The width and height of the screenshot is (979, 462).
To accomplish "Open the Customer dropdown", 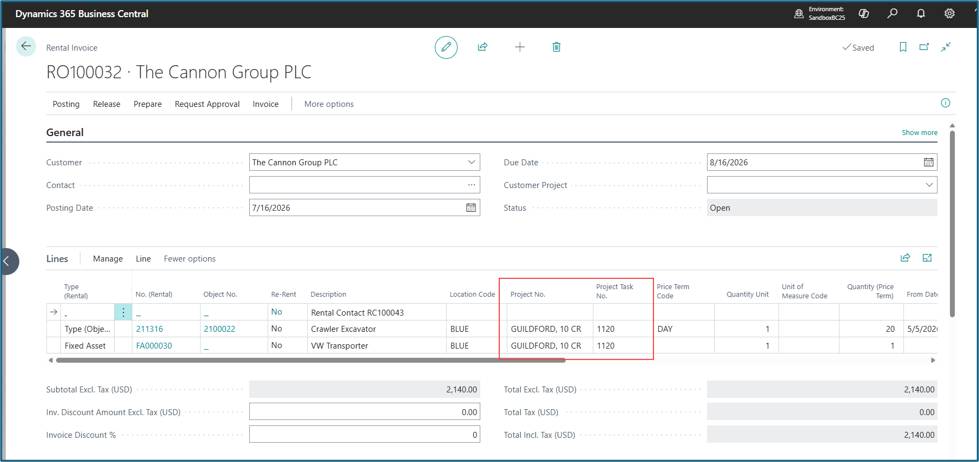I will pyautogui.click(x=471, y=162).
